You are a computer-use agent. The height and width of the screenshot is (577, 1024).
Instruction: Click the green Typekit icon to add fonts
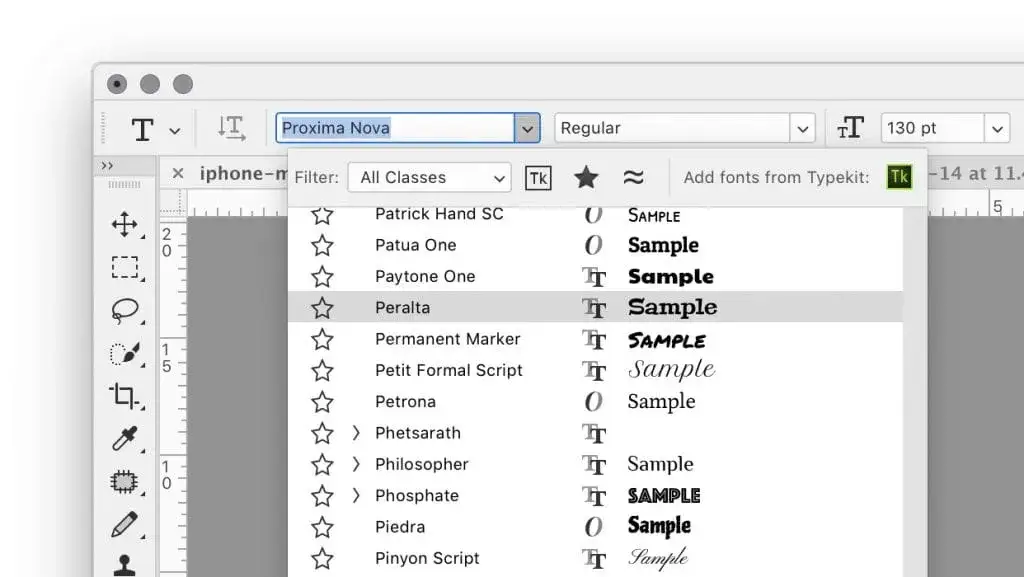click(x=898, y=177)
